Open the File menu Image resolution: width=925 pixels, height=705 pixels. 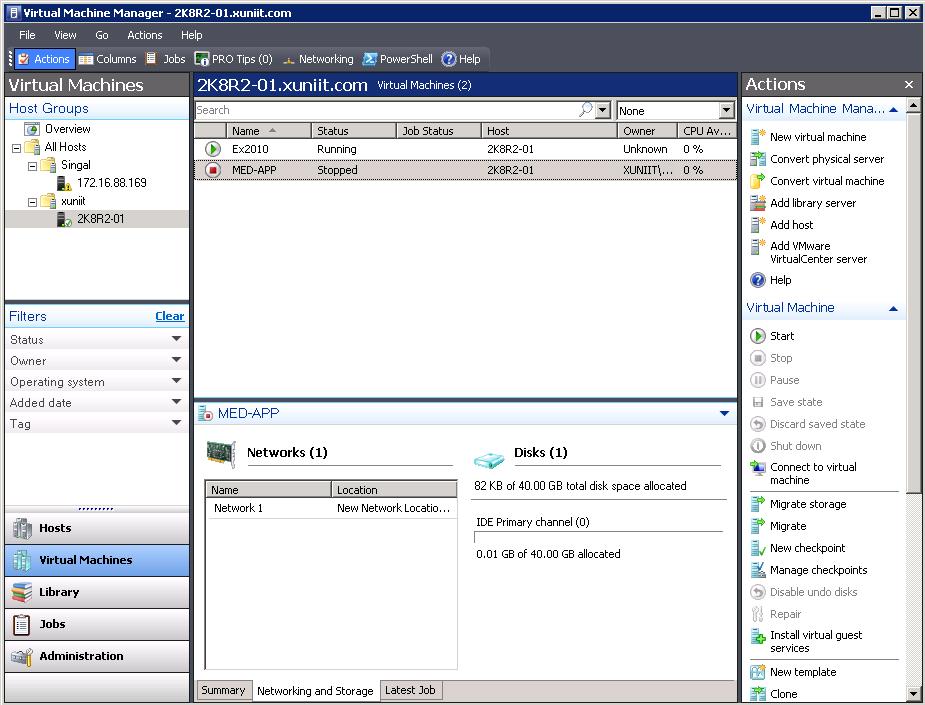pyautogui.click(x=27, y=35)
